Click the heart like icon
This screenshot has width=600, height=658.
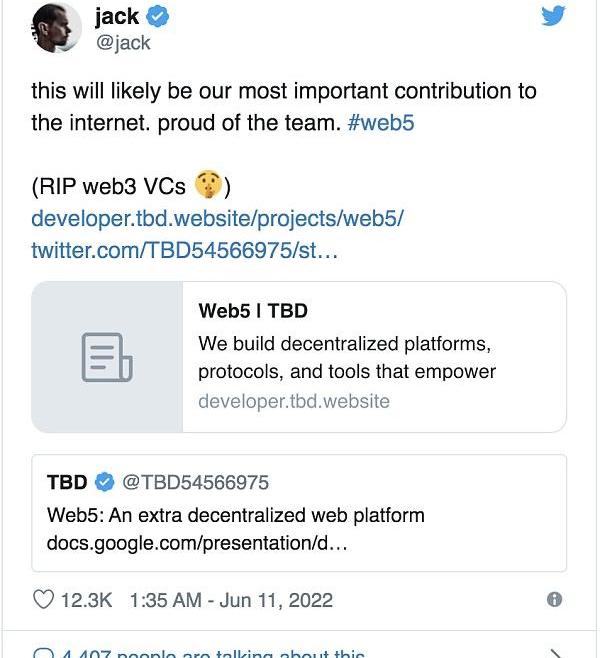click(43, 600)
